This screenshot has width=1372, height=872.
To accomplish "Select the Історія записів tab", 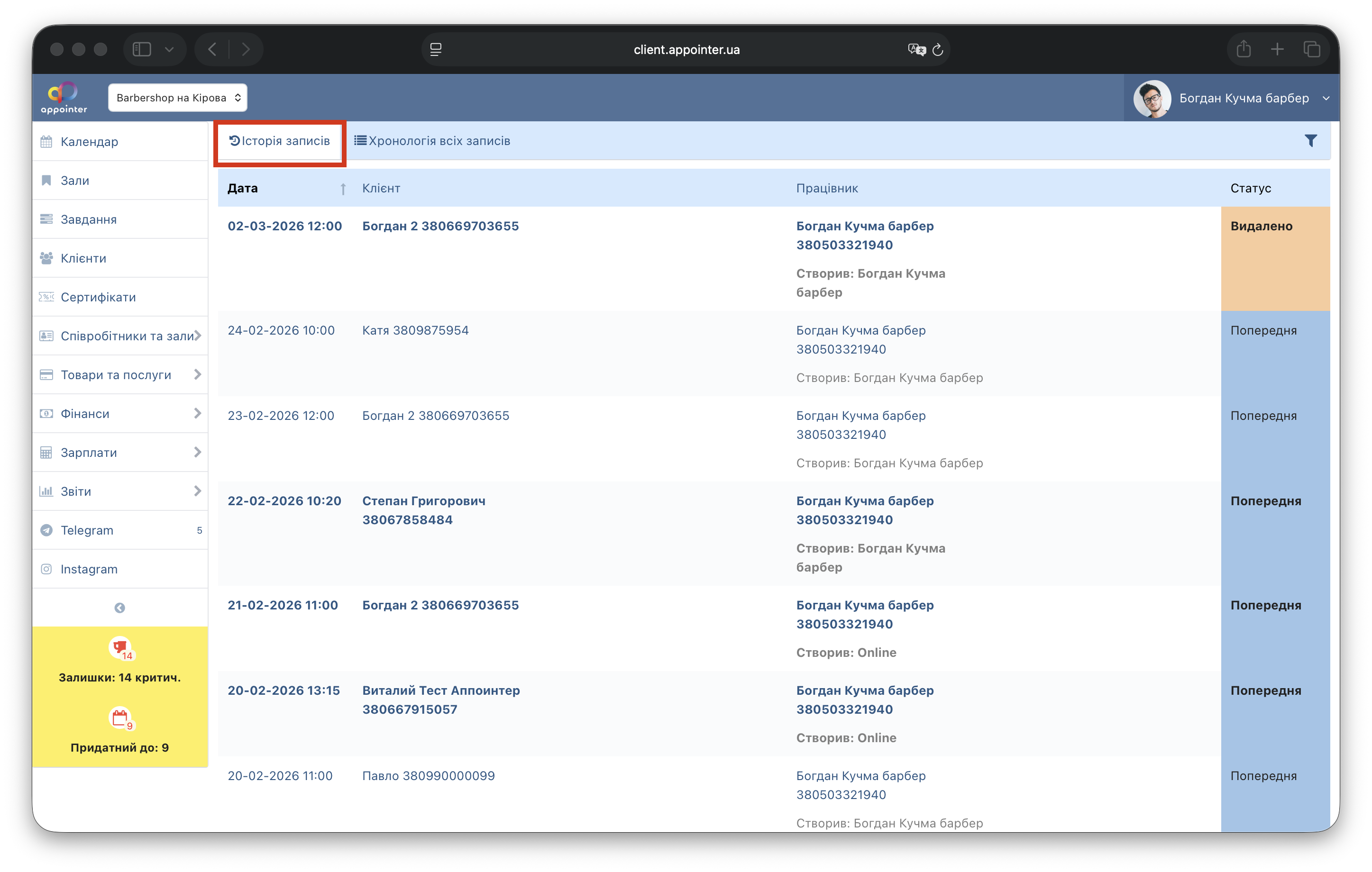I will [280, 141].
